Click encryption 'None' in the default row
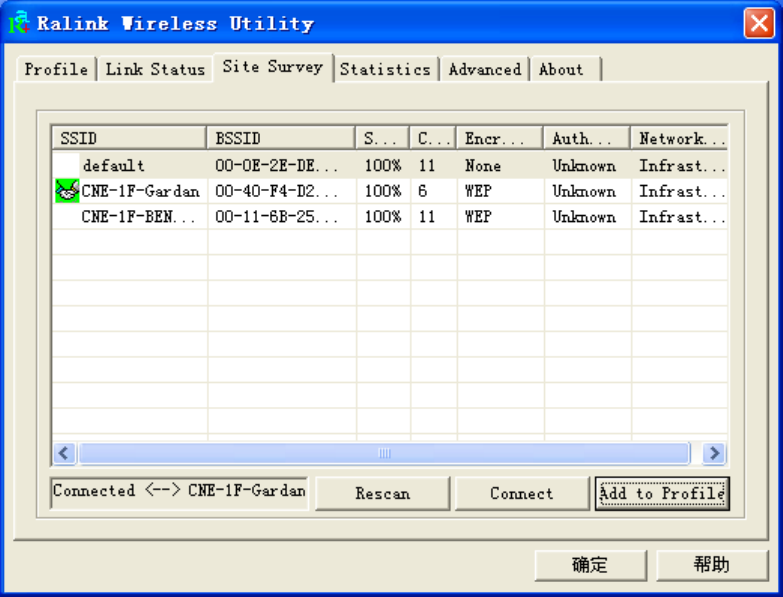Viewport: 783px width, 597px height. pyautogui.click(x=483, y=165)
